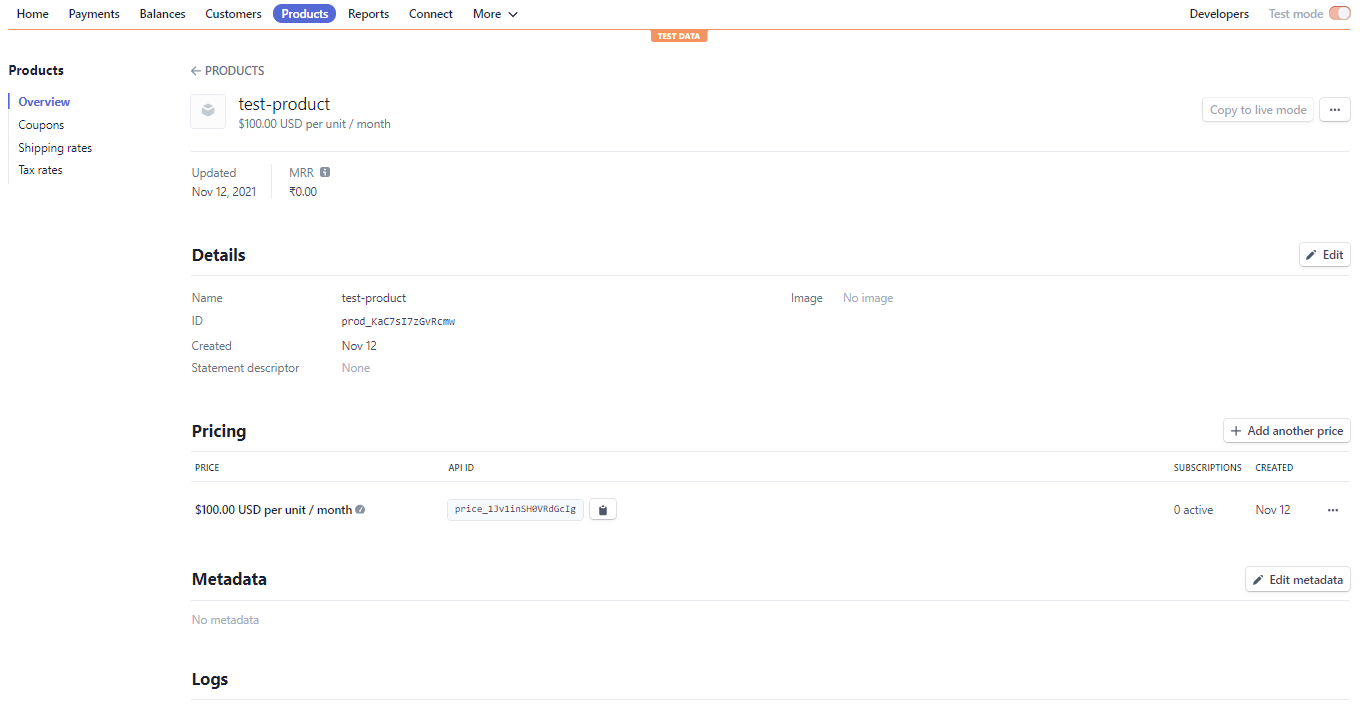Navigate to Reports in top navigation
Viewport: 1367px width, 706px height.
click(x=368, y=14)
